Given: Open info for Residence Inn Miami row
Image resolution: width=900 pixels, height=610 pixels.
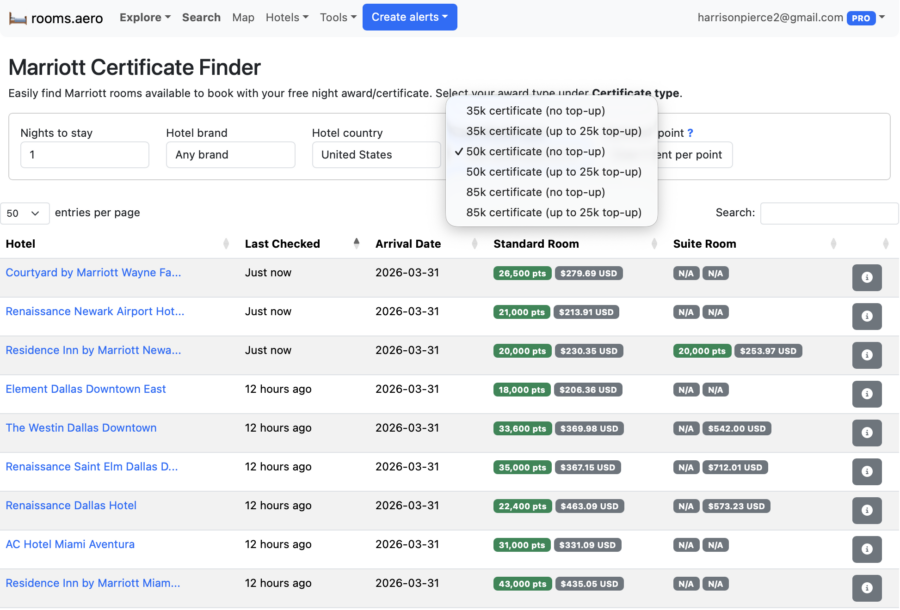Looking at the screenshot, I should [867, 588].
